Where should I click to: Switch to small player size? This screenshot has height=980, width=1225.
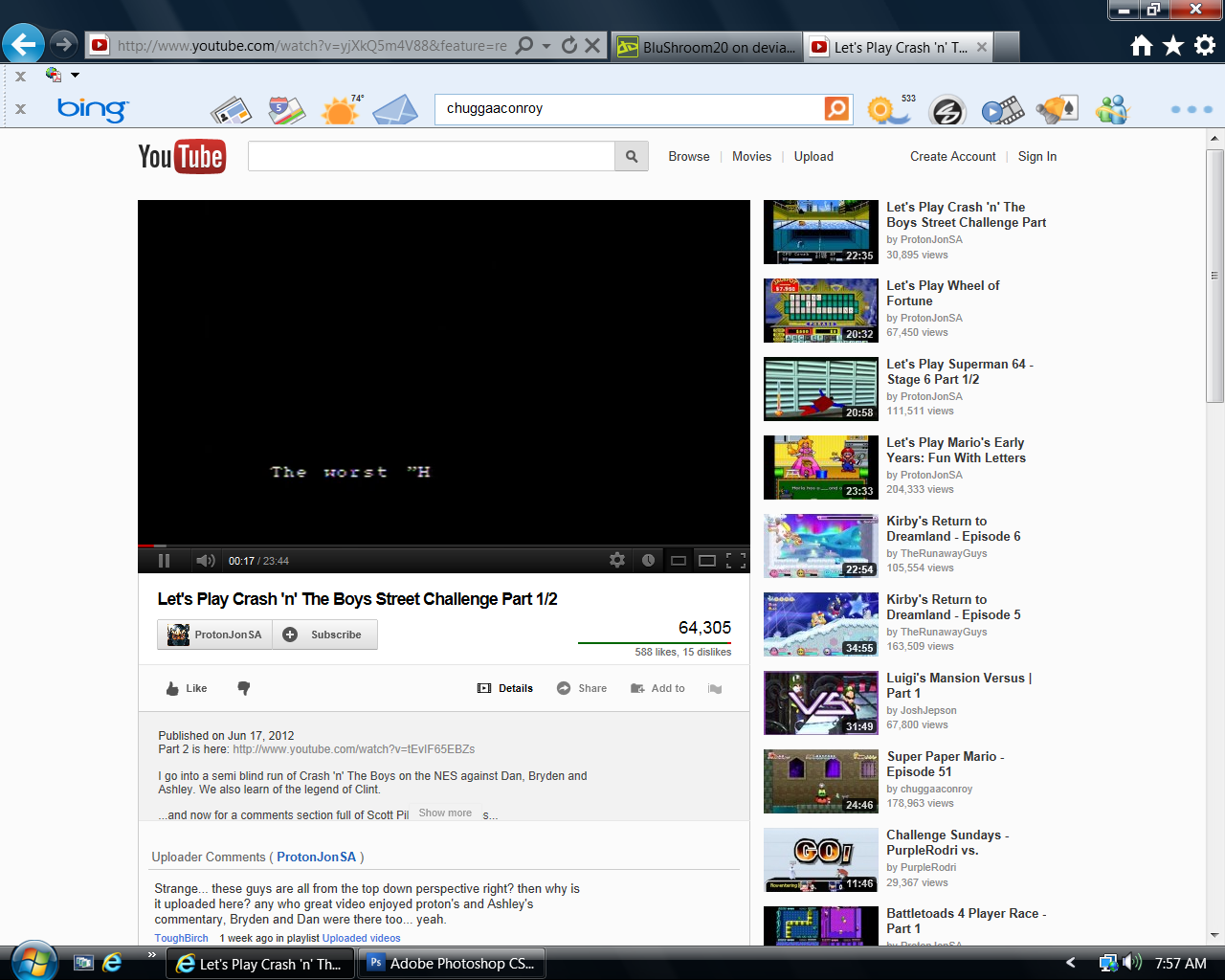(679, 561)
